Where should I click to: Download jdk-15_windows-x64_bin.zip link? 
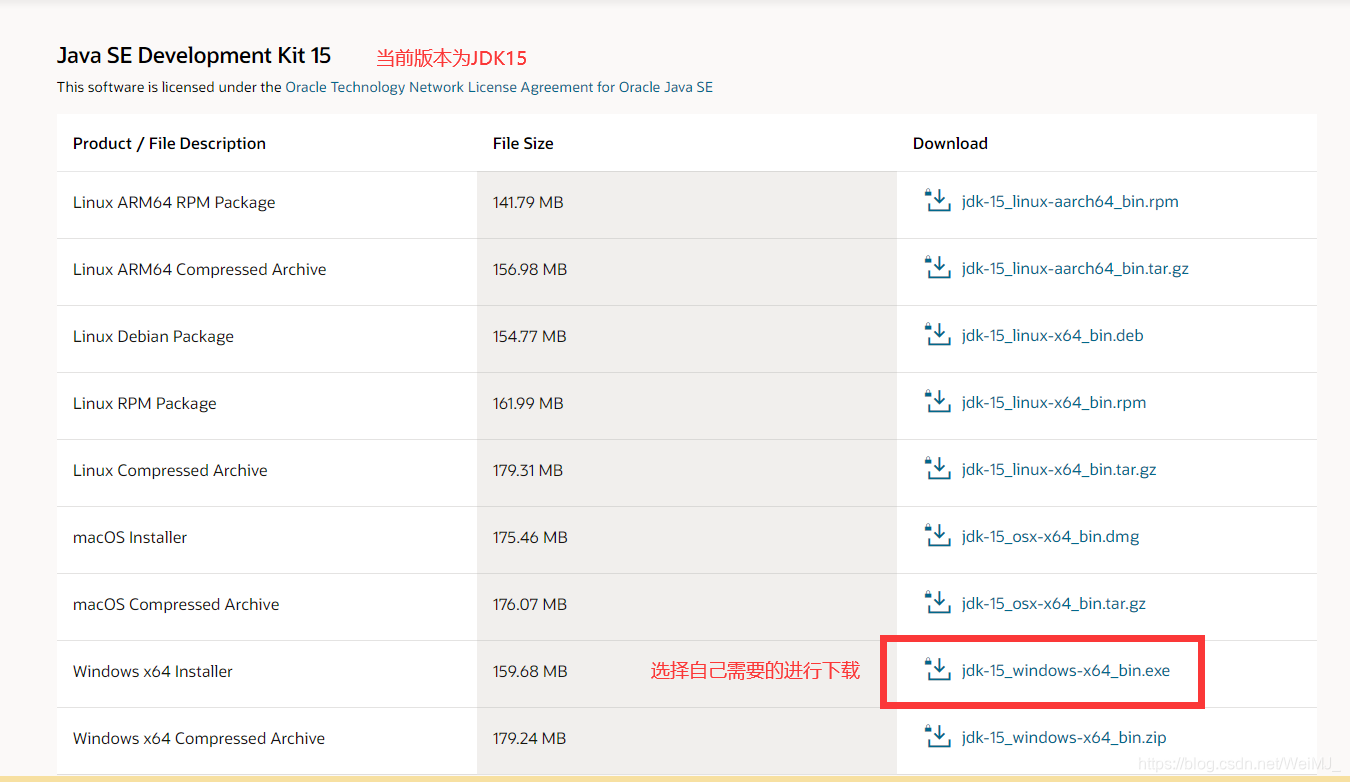point(1064,738)
